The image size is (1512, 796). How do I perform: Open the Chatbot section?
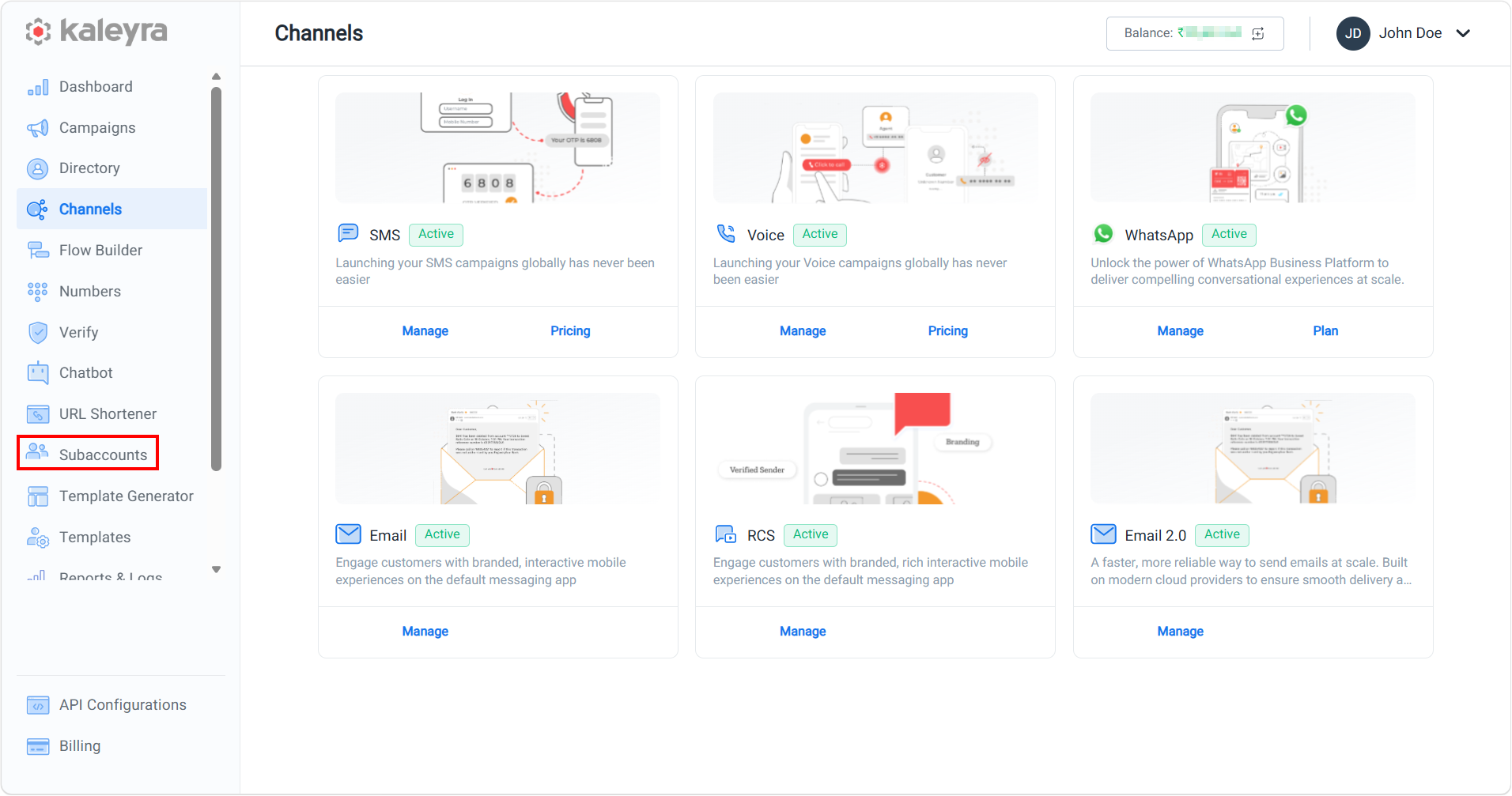pos(86,373)
